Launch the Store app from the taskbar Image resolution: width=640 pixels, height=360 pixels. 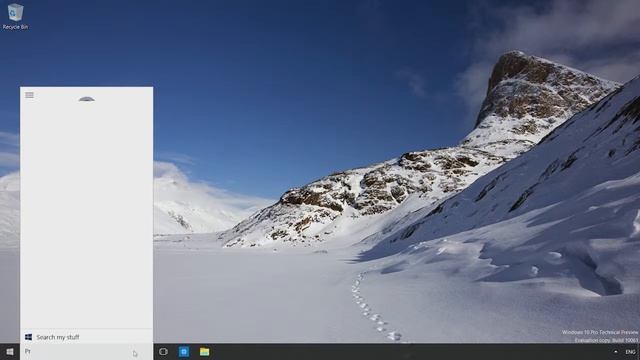coord(184,351)
